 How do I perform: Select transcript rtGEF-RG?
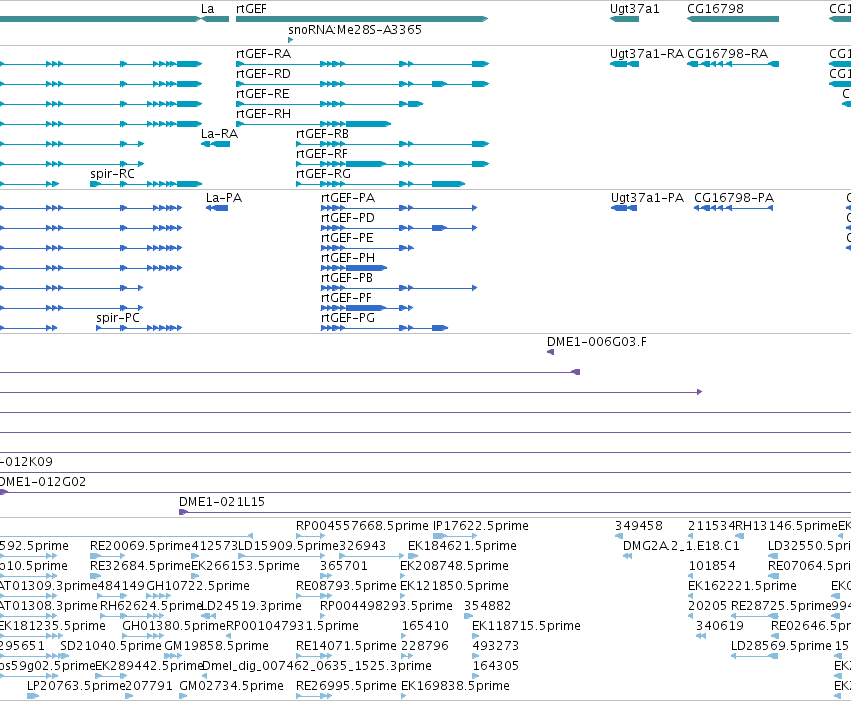click(323, 174)
